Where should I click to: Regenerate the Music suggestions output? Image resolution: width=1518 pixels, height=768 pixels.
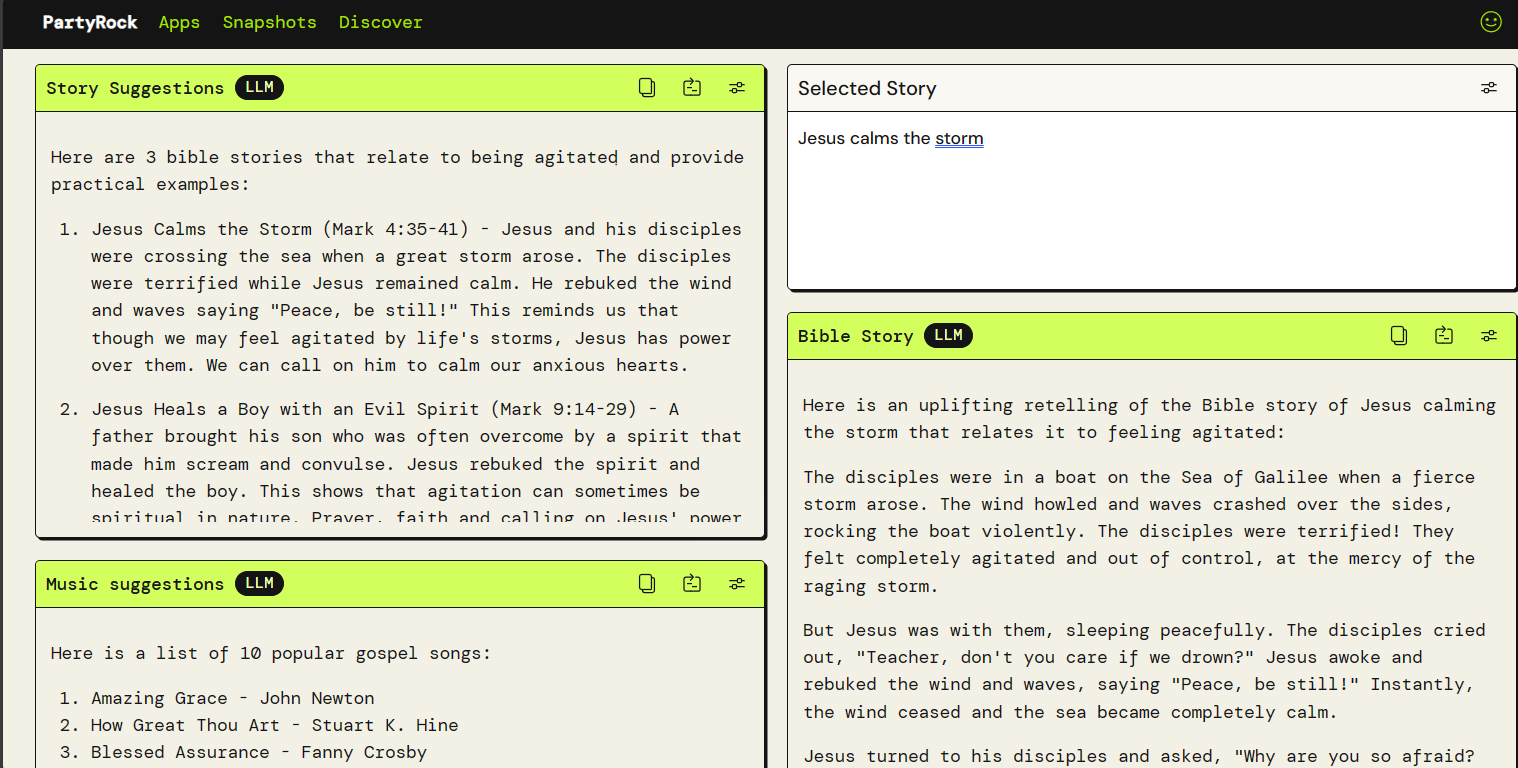point(691,583)
